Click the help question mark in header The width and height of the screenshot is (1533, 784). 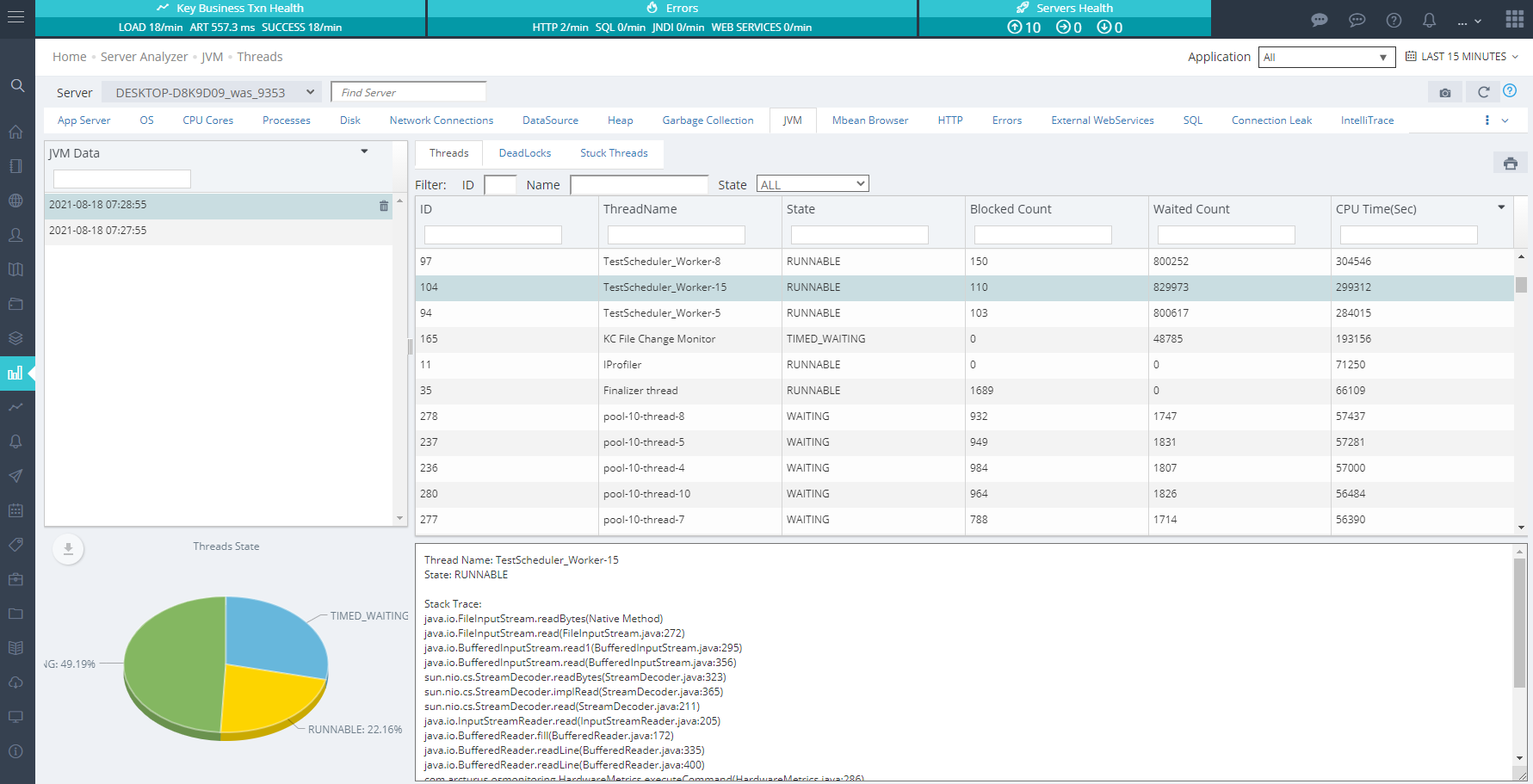pos(1394,20)
